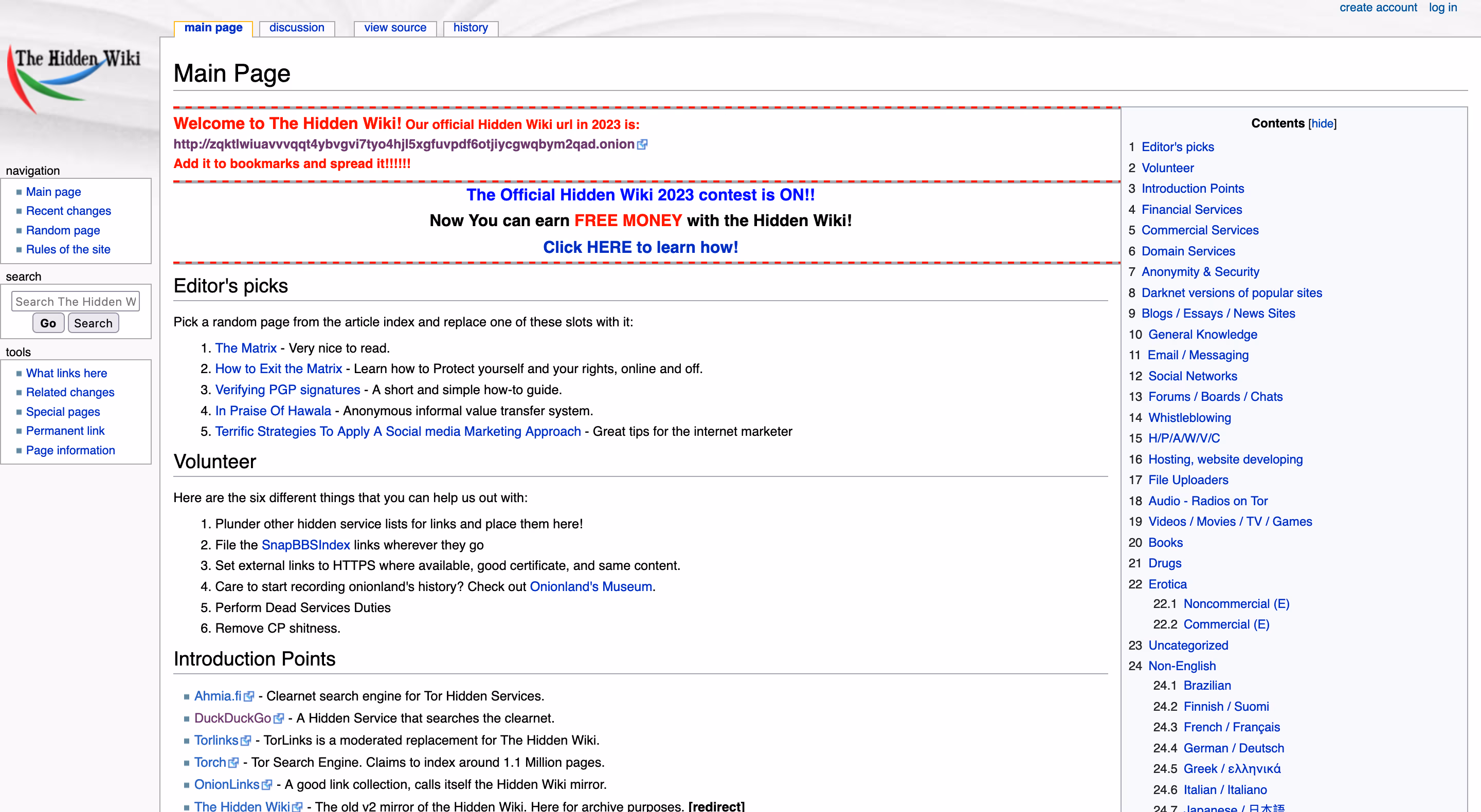Jump to Commercial Services in Contents
Viewport: 1481px width, 812px height.
coord(1200,230)
